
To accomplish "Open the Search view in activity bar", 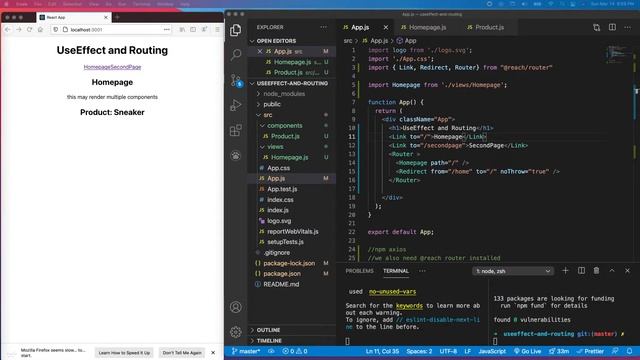I will pyautogui.click(x=236, y=55).
